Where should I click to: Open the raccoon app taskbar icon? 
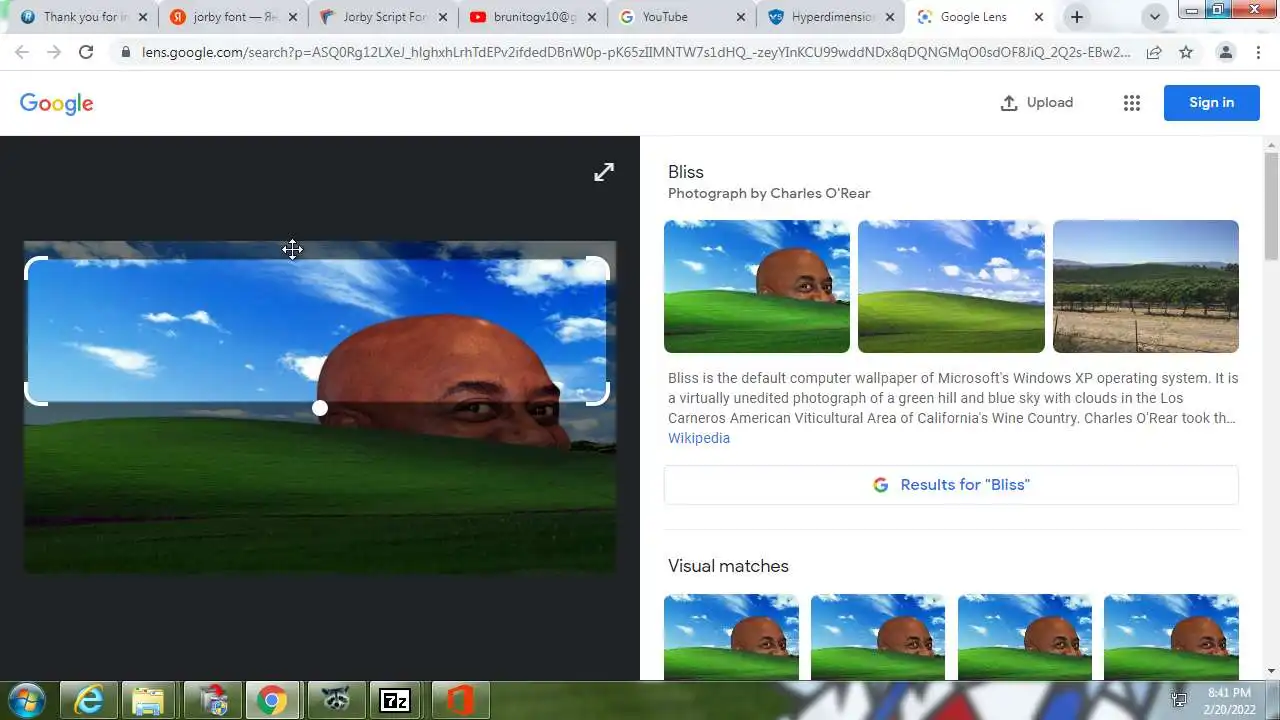point(335,700)
